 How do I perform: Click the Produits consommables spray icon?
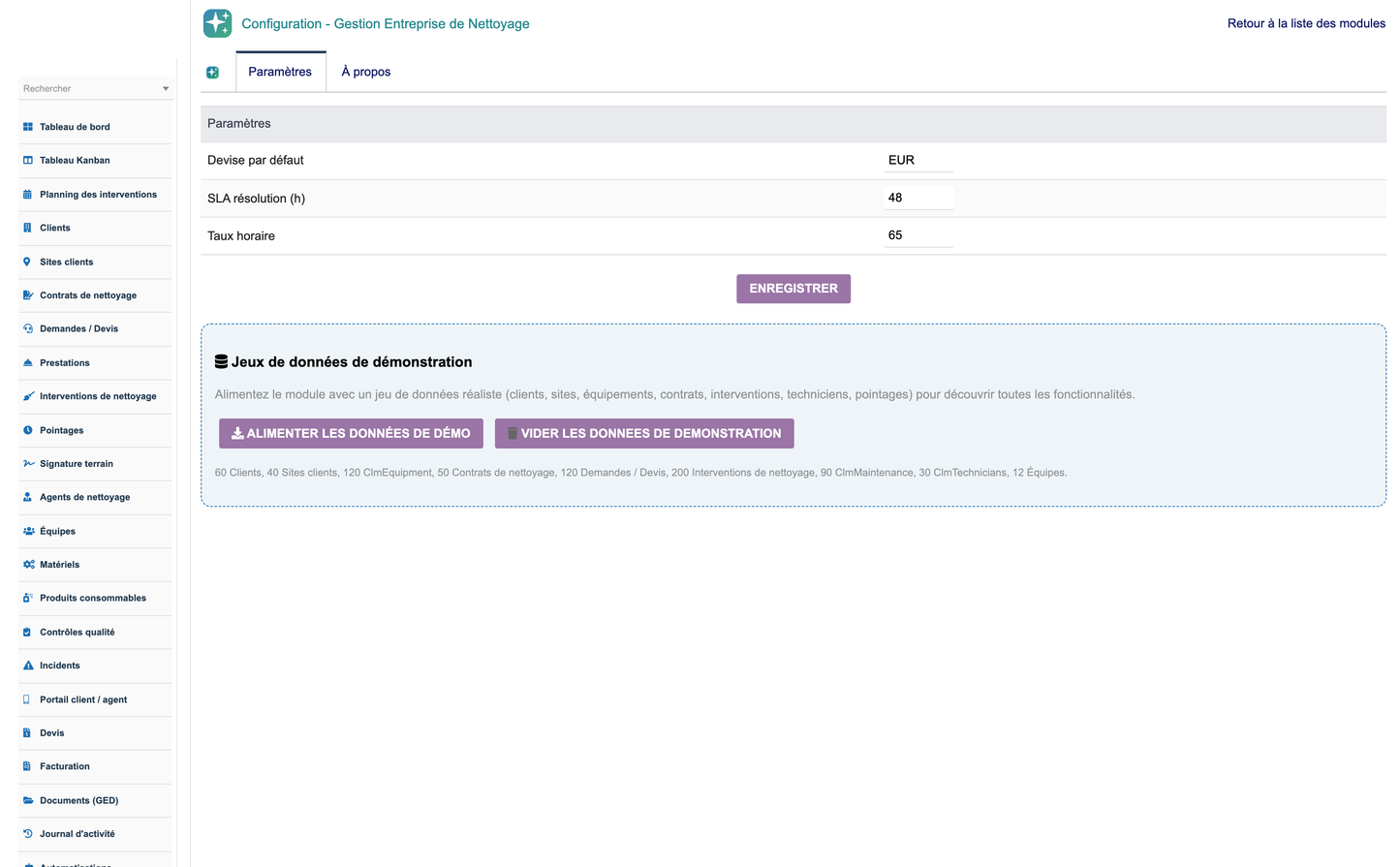(28, 599)
